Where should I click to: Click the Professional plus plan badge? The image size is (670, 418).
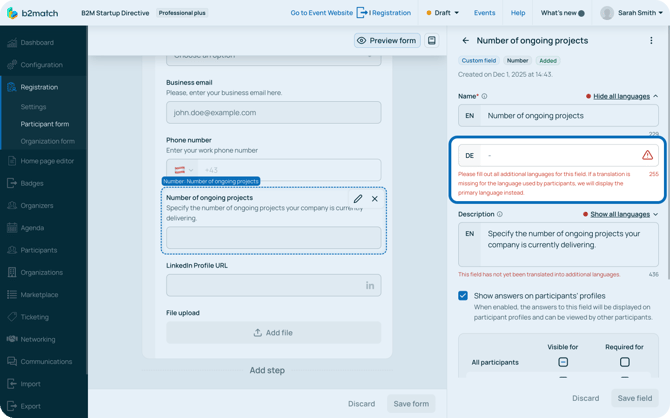(182, 13)
